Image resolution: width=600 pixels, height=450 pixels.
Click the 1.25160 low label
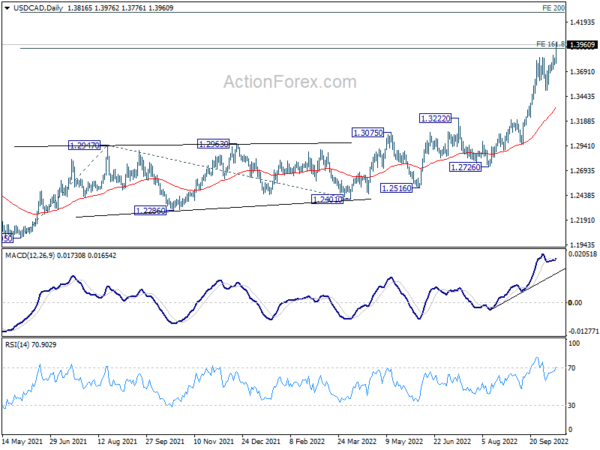coord(398,187)
